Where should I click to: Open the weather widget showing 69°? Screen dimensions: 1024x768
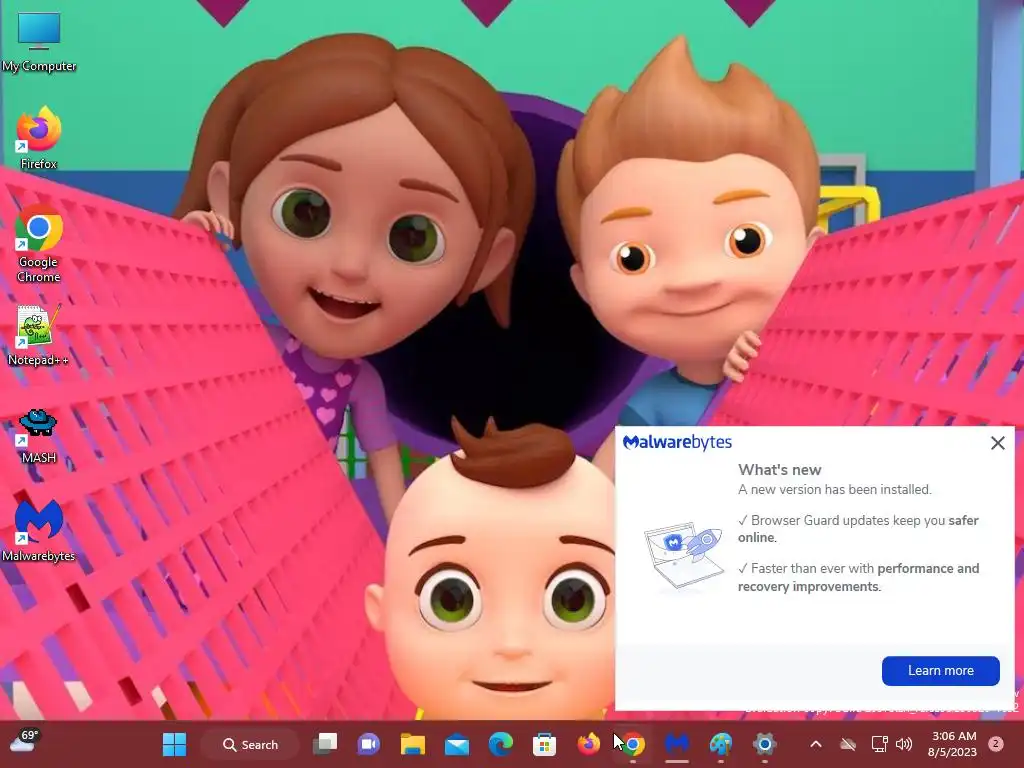tap(25, 741)
